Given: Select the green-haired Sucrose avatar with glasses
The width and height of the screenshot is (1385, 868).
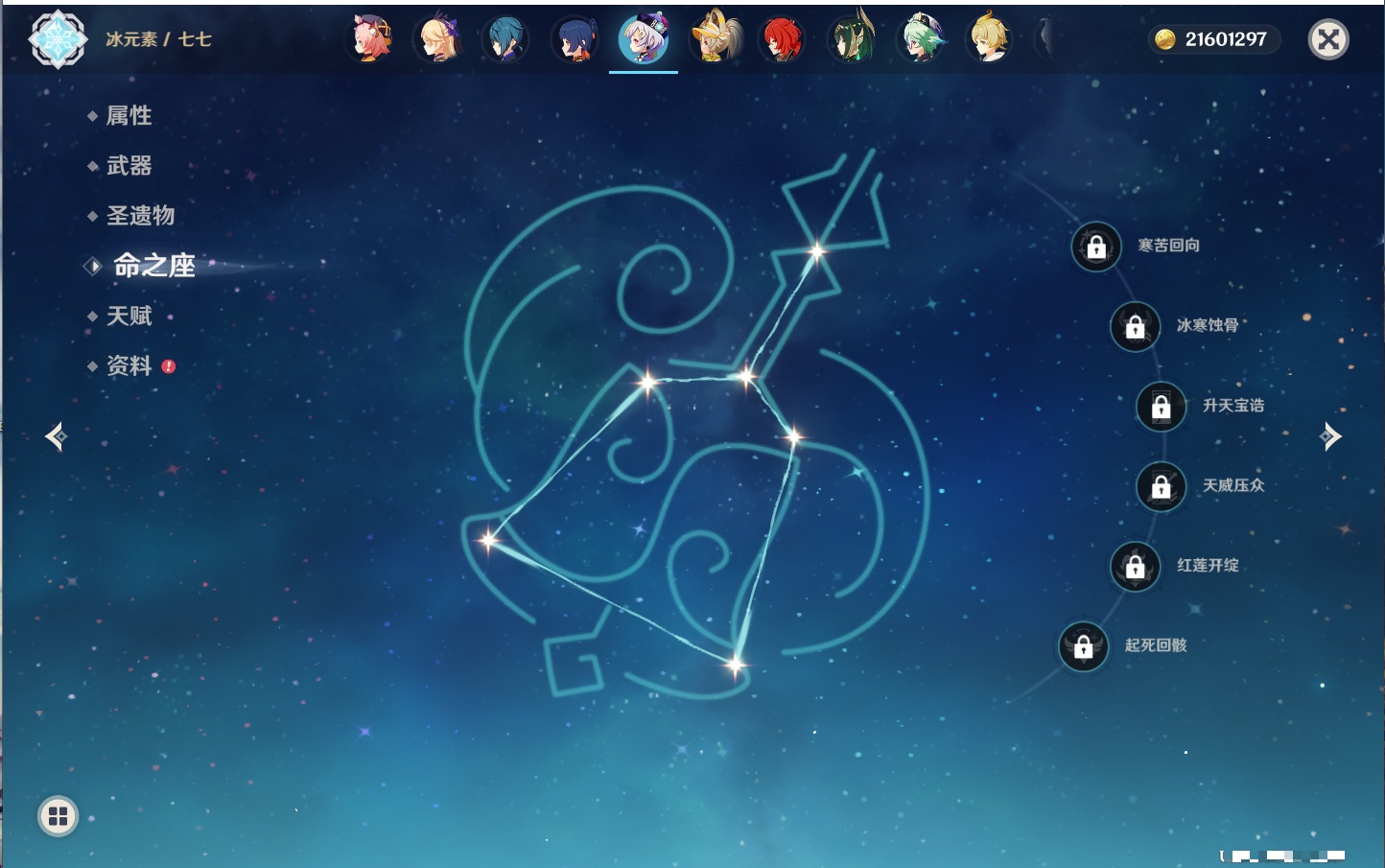Looking at the screenshot, I should click(921, 39).
